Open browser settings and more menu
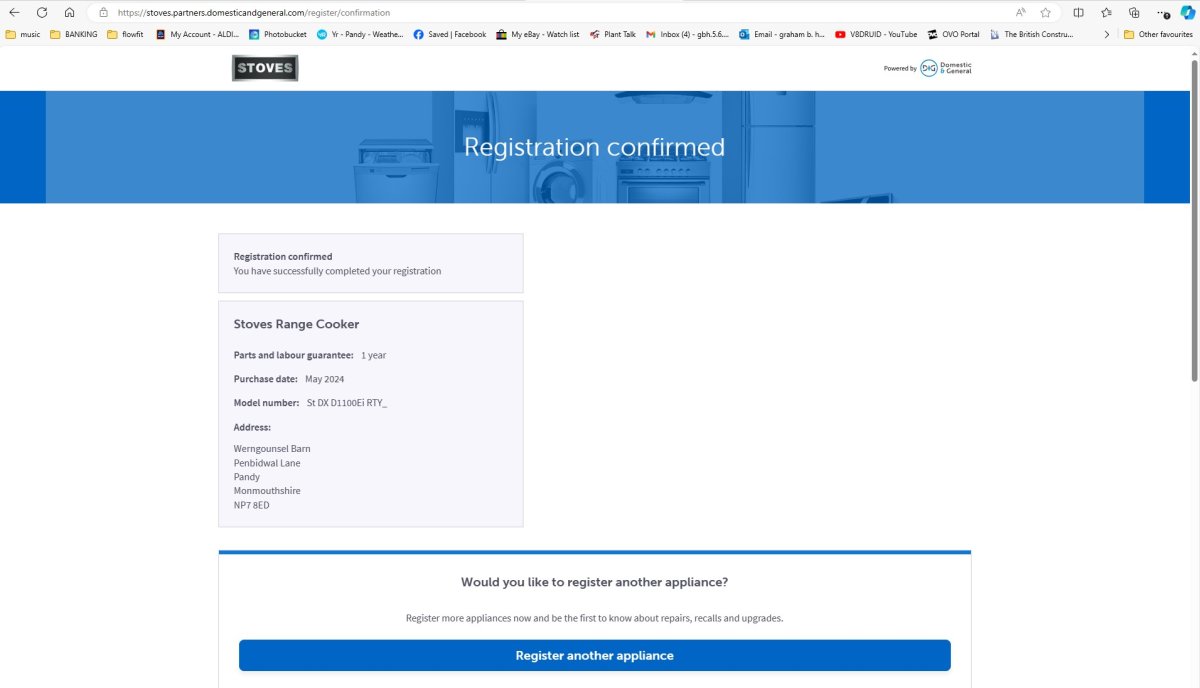Viewport: 1200px width, 688px height. (1162, 13)
